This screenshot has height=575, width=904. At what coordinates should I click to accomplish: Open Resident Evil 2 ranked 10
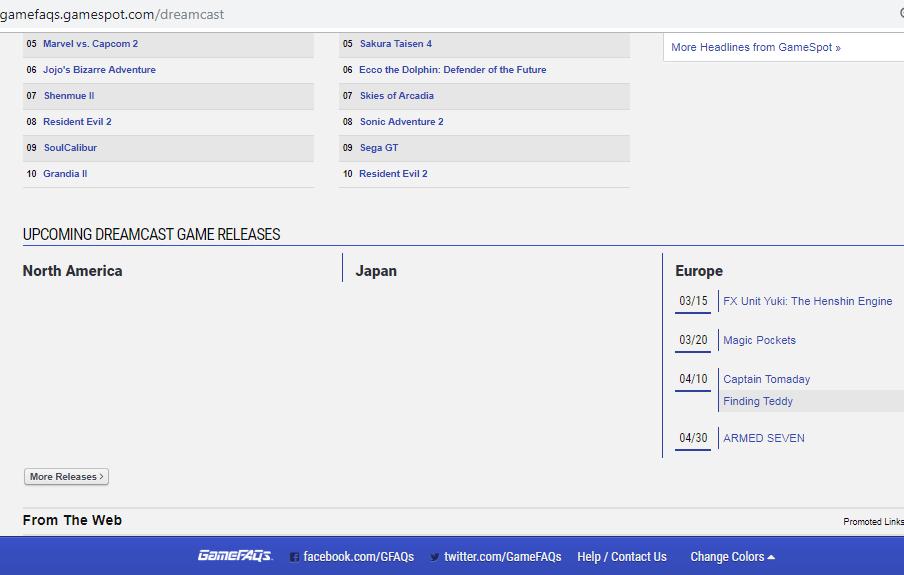pos(393,174)
